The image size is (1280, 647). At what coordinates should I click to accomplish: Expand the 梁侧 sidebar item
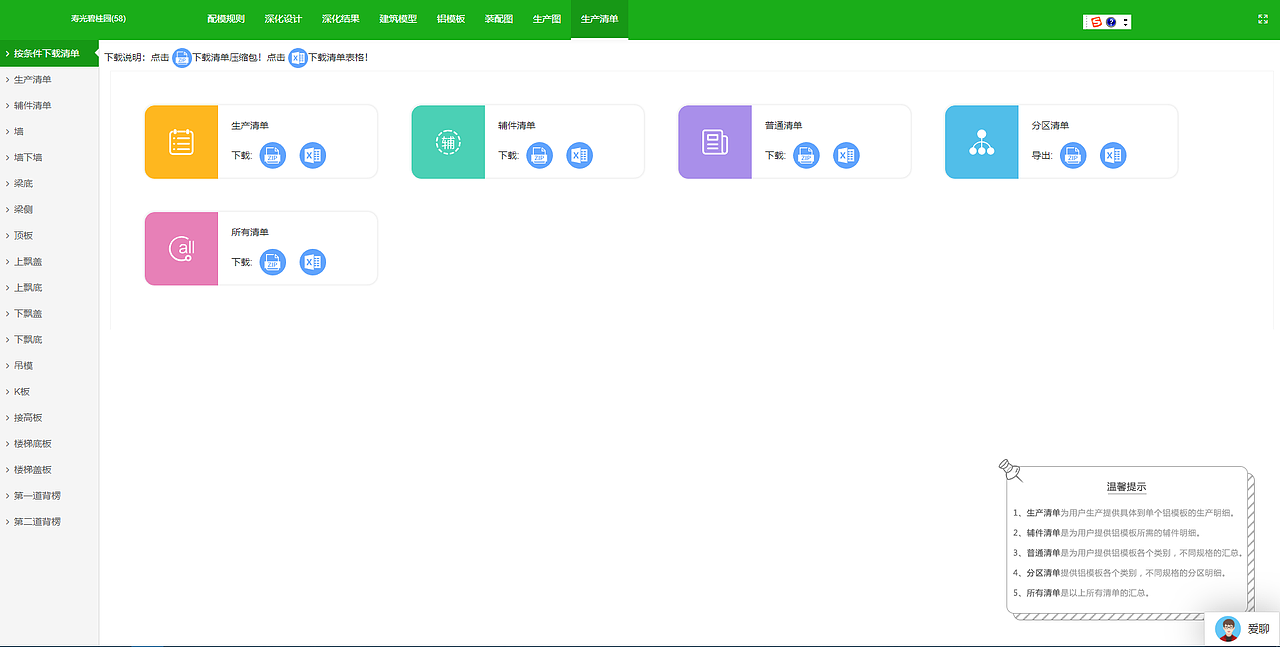coord(49,210)
